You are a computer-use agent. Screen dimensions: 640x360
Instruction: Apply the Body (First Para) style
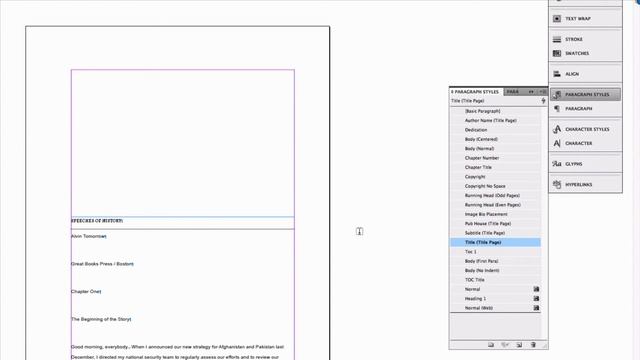pos(496,261)
